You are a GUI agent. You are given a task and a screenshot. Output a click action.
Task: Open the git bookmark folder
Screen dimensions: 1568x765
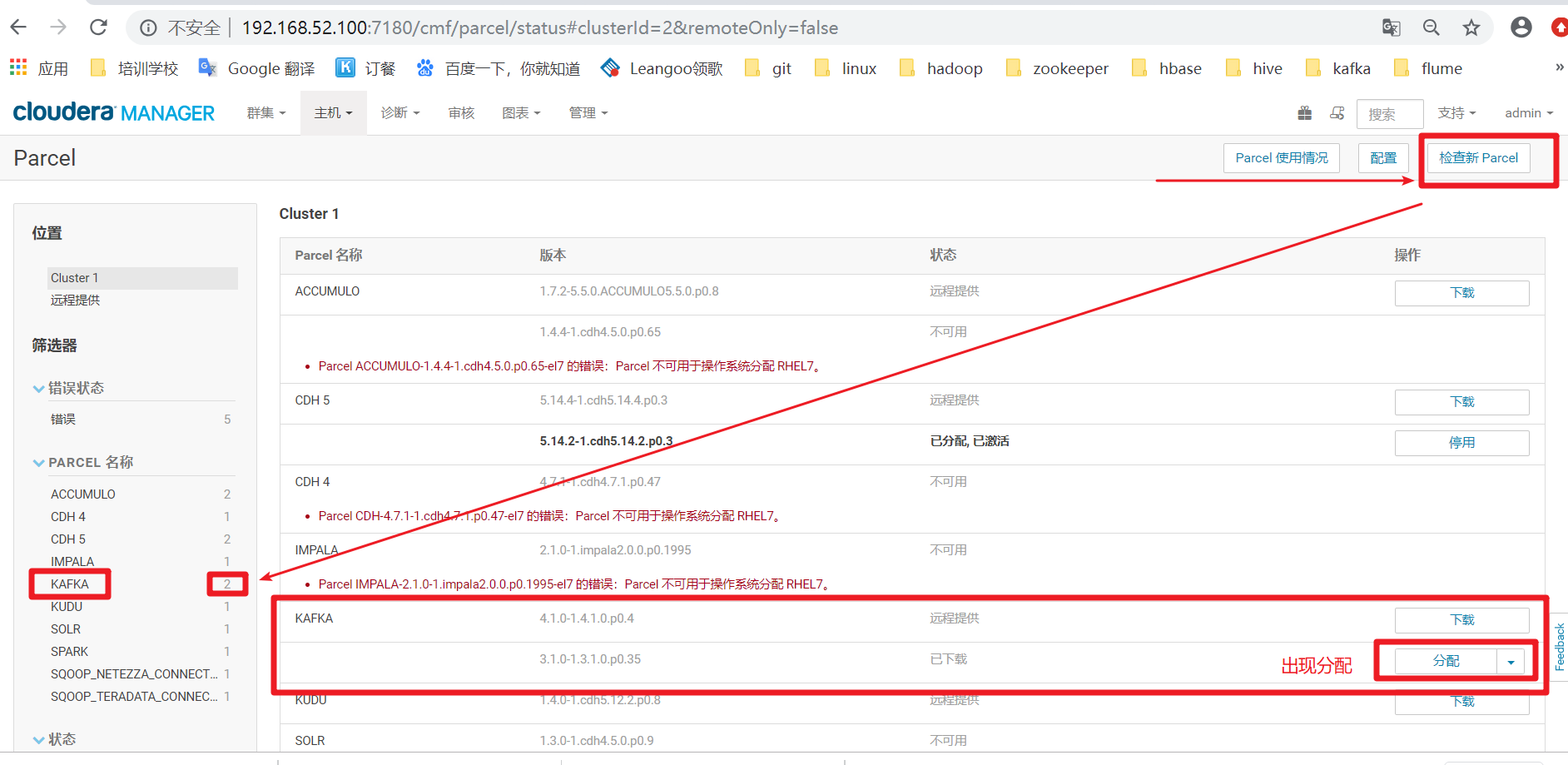coord(767,68)
